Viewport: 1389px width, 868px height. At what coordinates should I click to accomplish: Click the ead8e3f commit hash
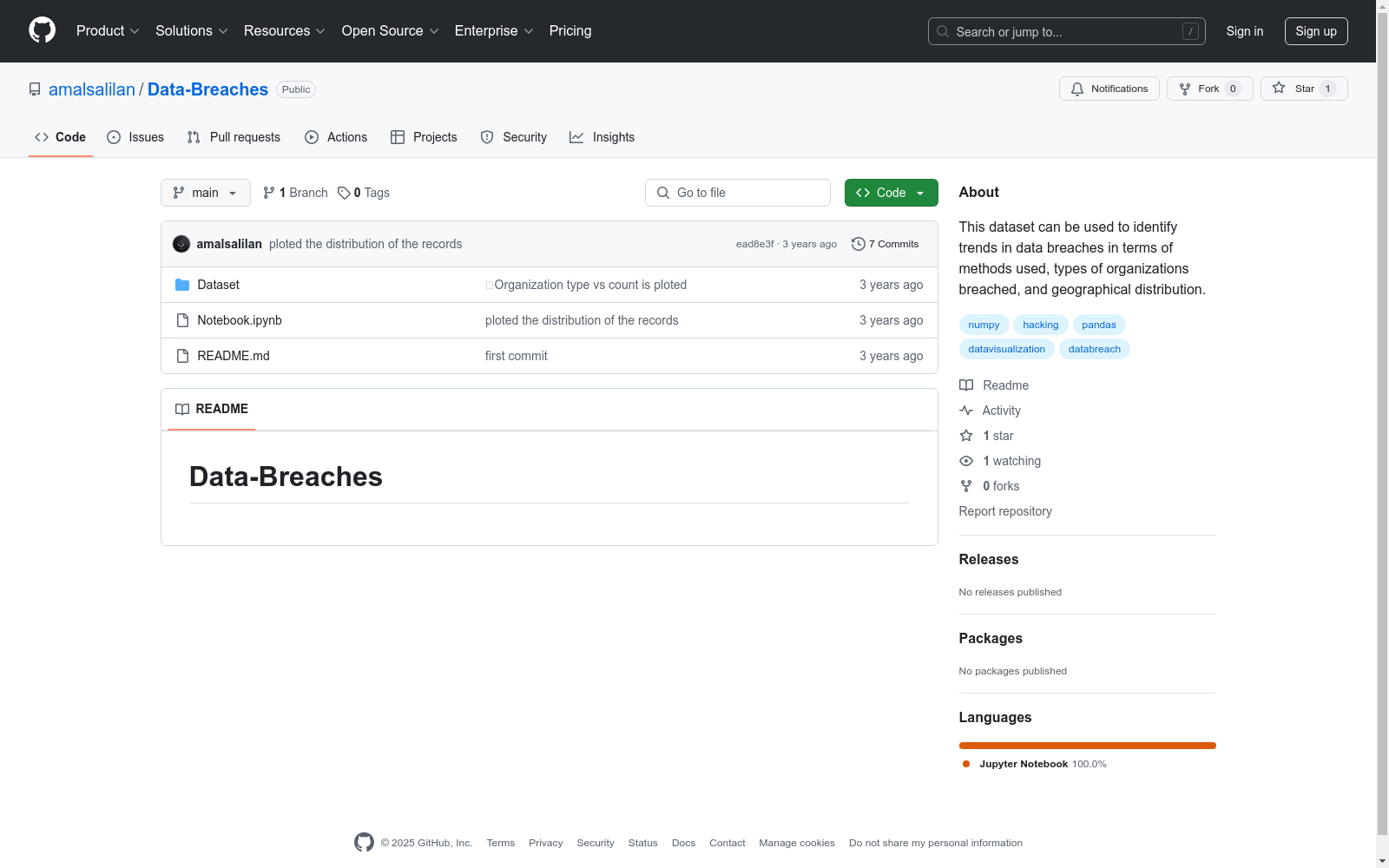755,244
